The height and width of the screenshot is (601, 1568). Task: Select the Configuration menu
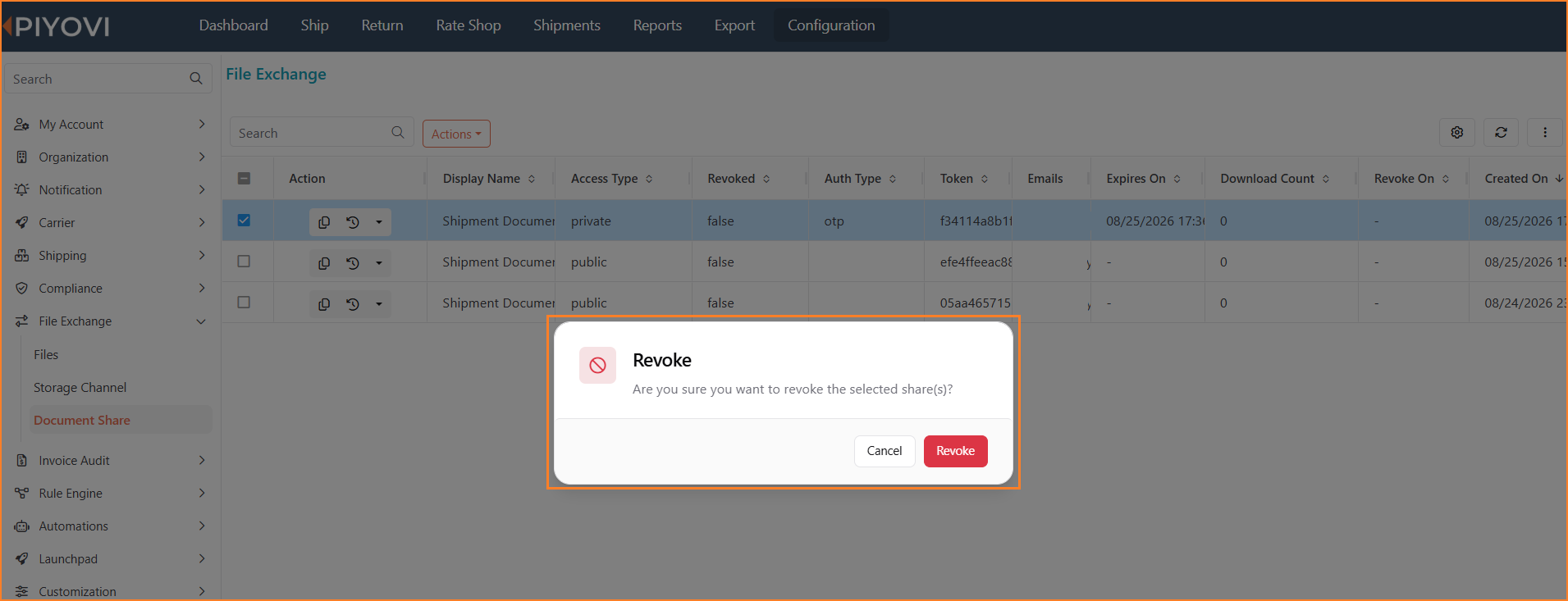[831, 25]
